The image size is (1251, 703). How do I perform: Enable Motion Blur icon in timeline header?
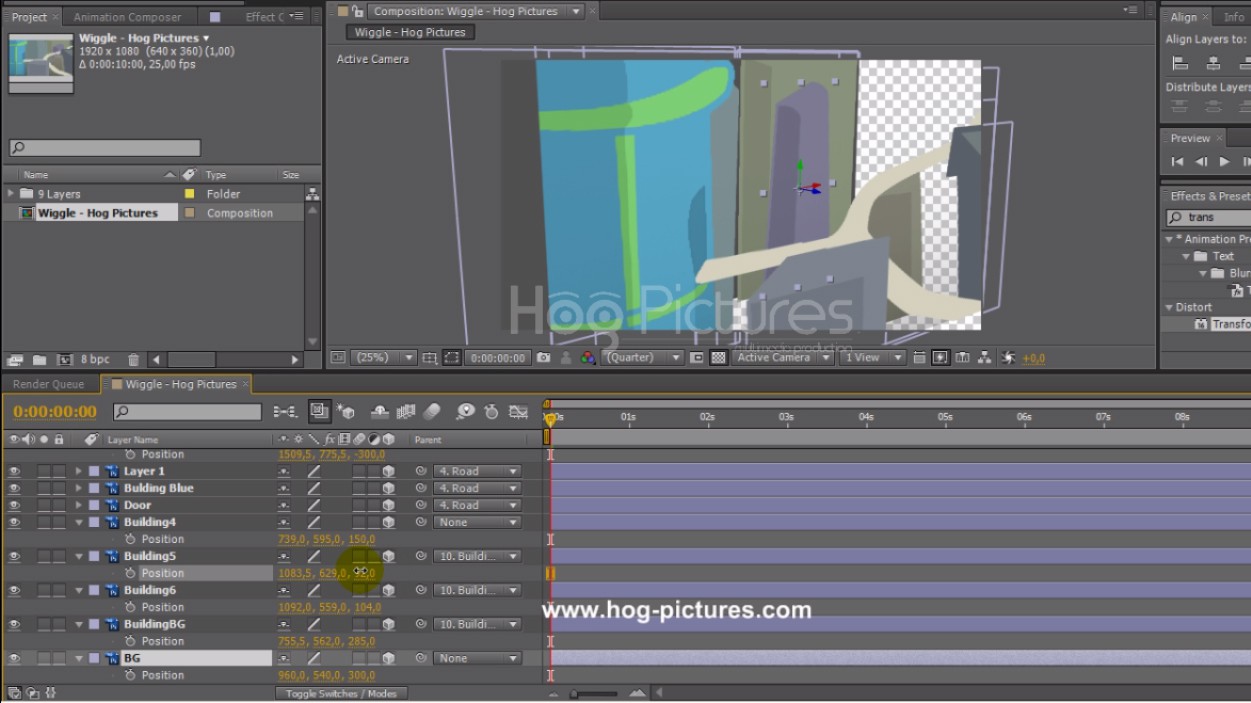pyautogui.click(x=432, y=411)
